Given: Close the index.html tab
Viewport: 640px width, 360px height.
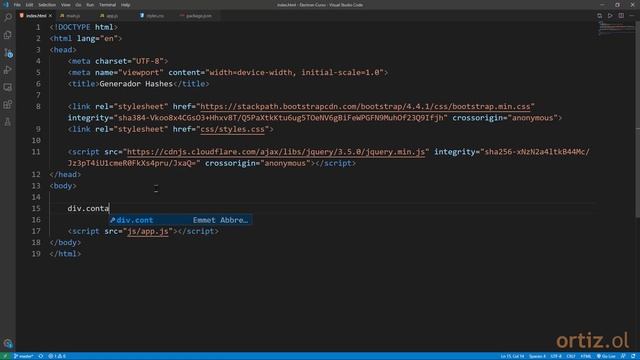Looking at the screenshot, I should pos(50,16).
